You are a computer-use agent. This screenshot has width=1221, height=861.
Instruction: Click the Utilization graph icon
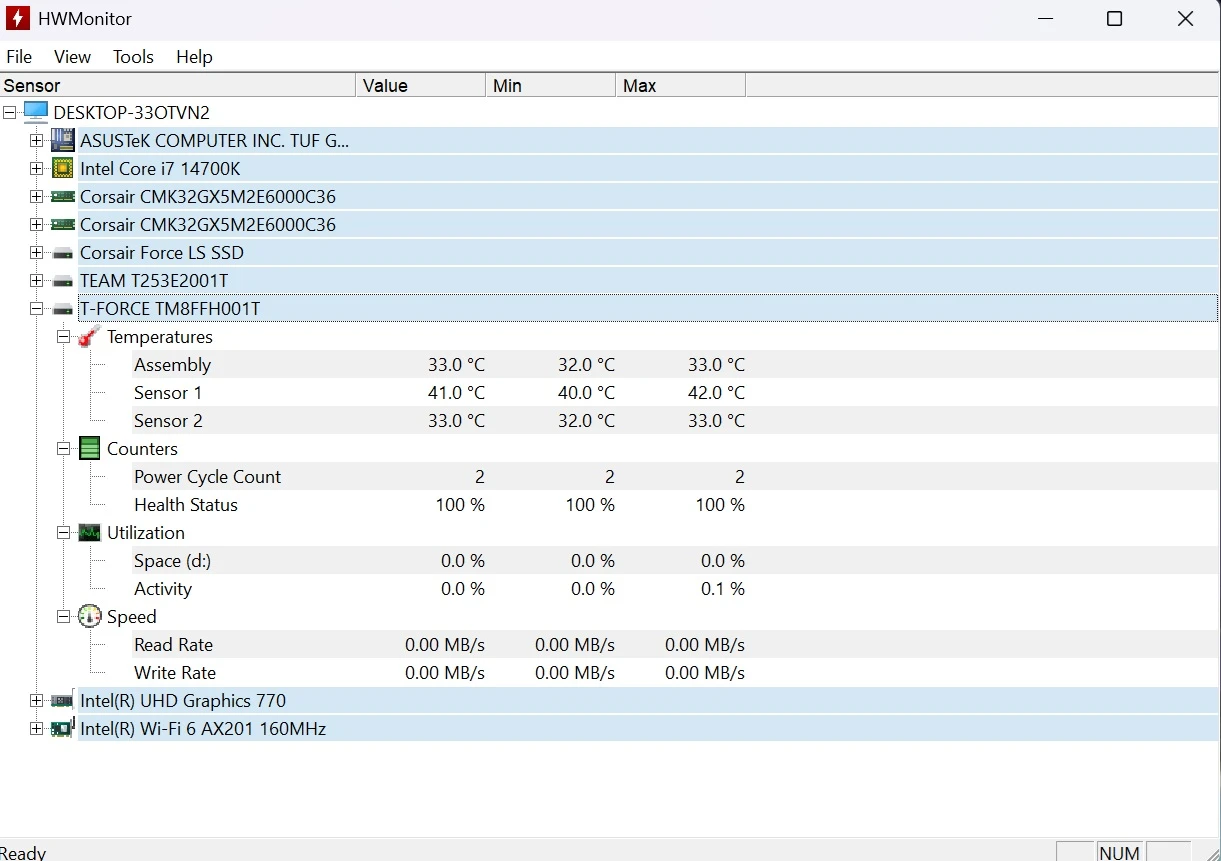(90, 533)
